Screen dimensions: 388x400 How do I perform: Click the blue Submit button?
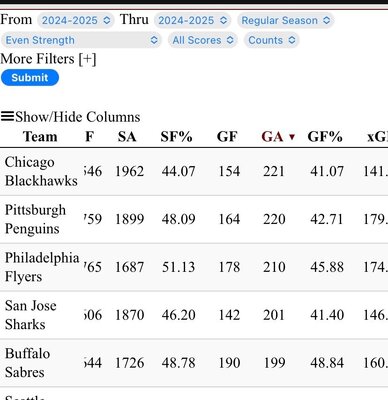(x=30, y=78)
